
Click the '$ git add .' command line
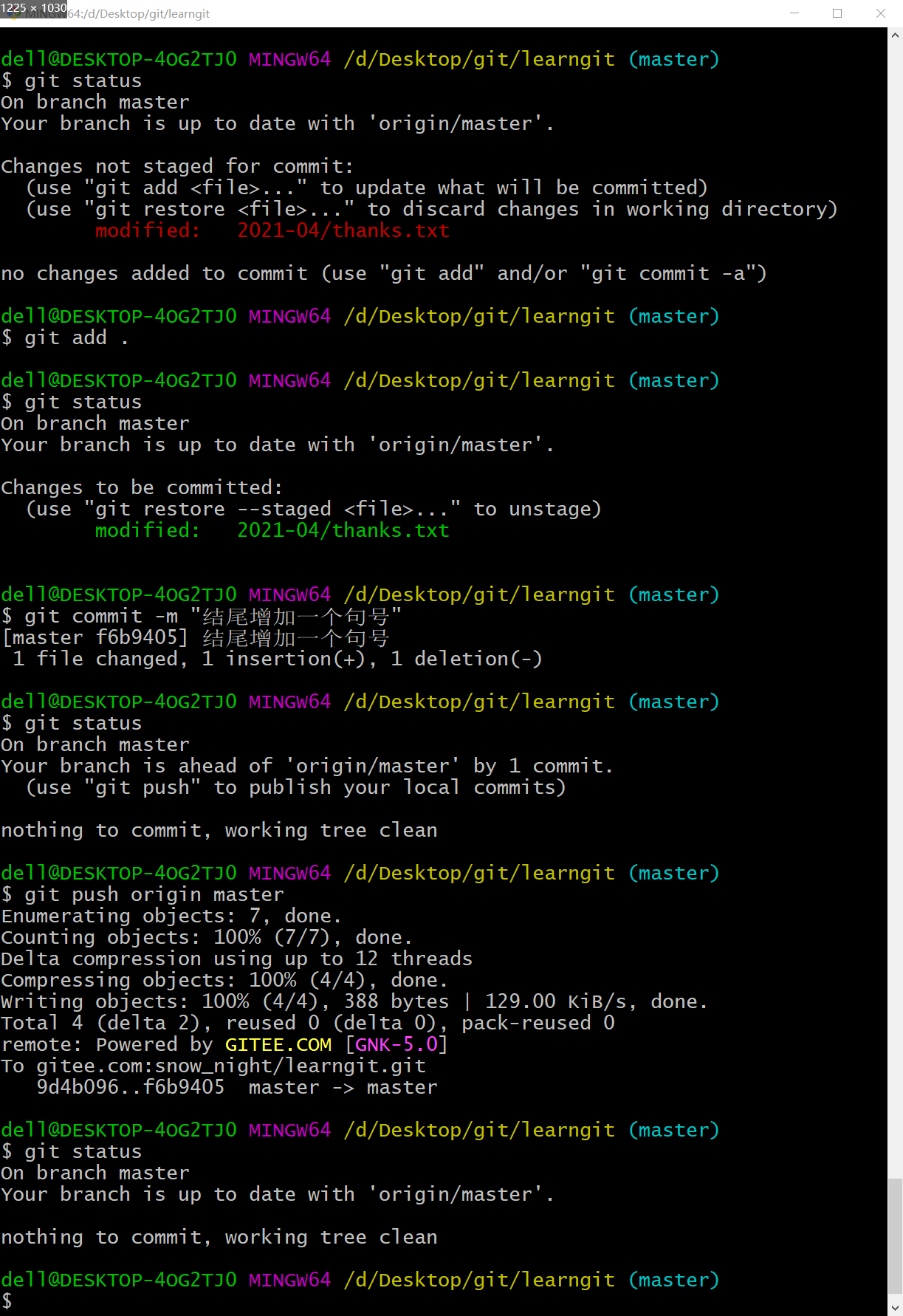click(x=65, y=337)
